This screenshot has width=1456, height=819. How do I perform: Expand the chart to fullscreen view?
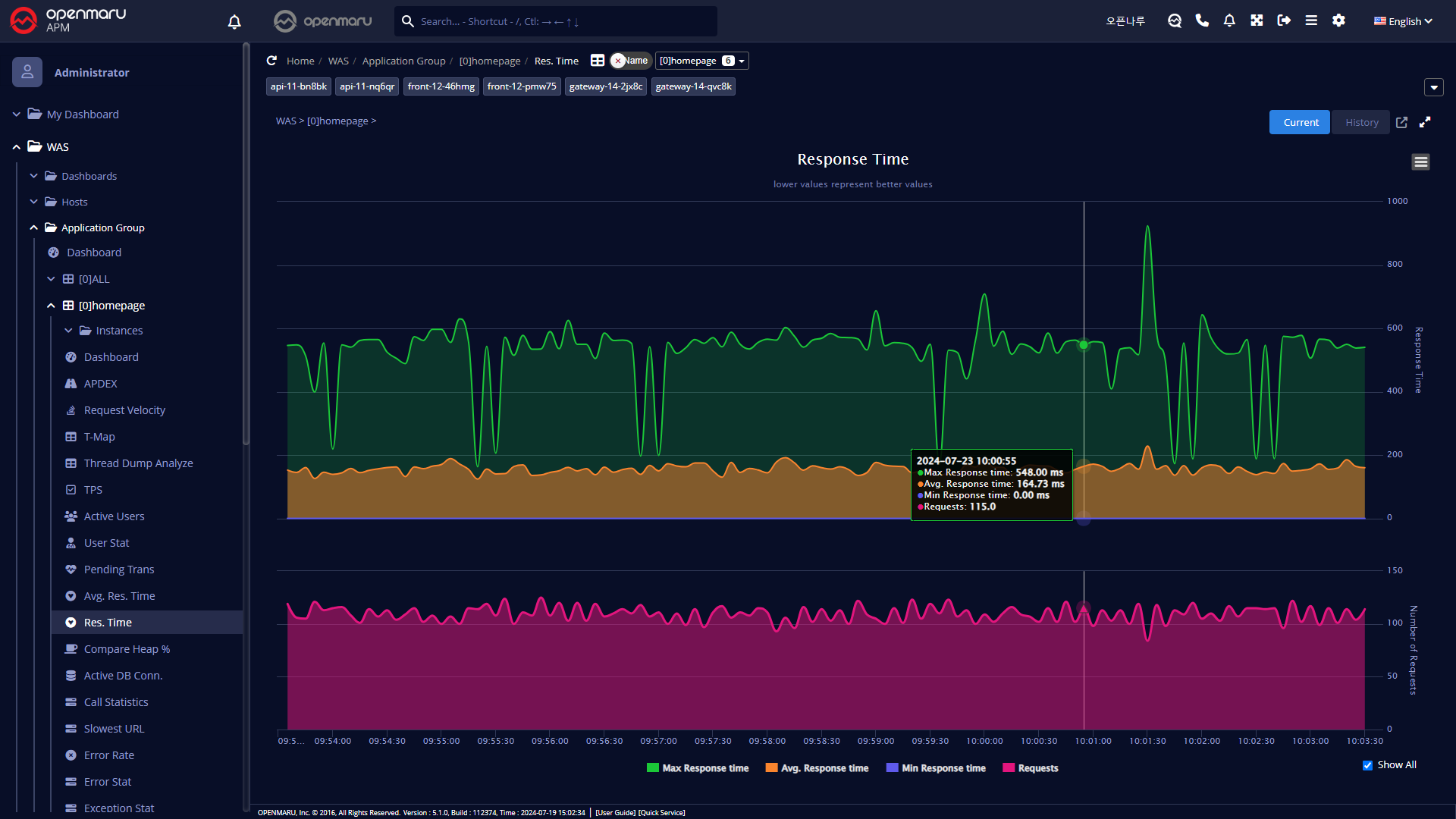point(1425,122)
